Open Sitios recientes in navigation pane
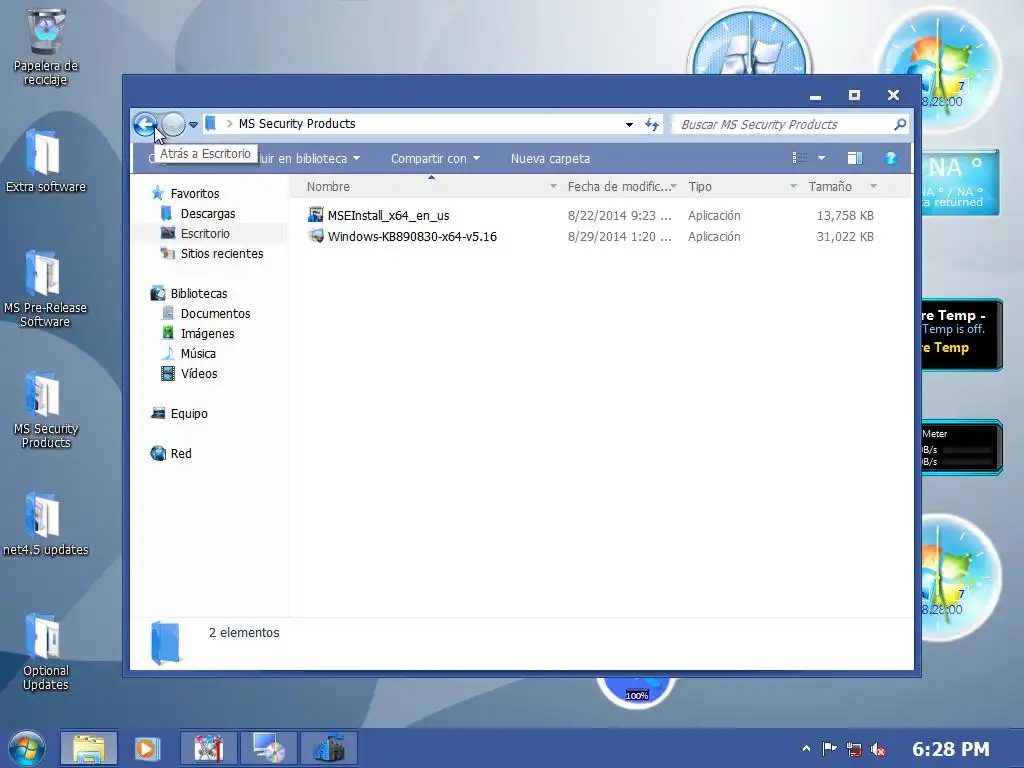Screen dimensions: 1024x768 click(222, 253)
